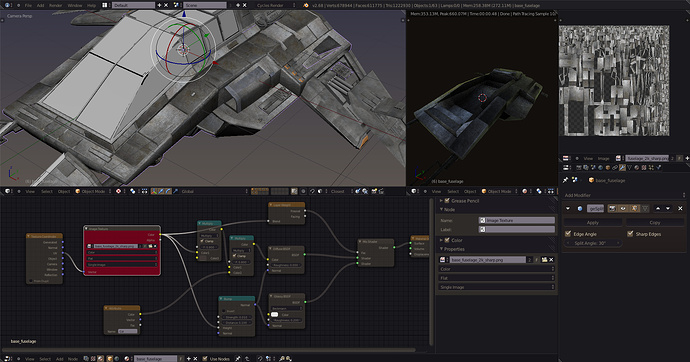690x362 pixels.
Task: Collapse the Edge Split modifier panel
Action: point(568,208)
